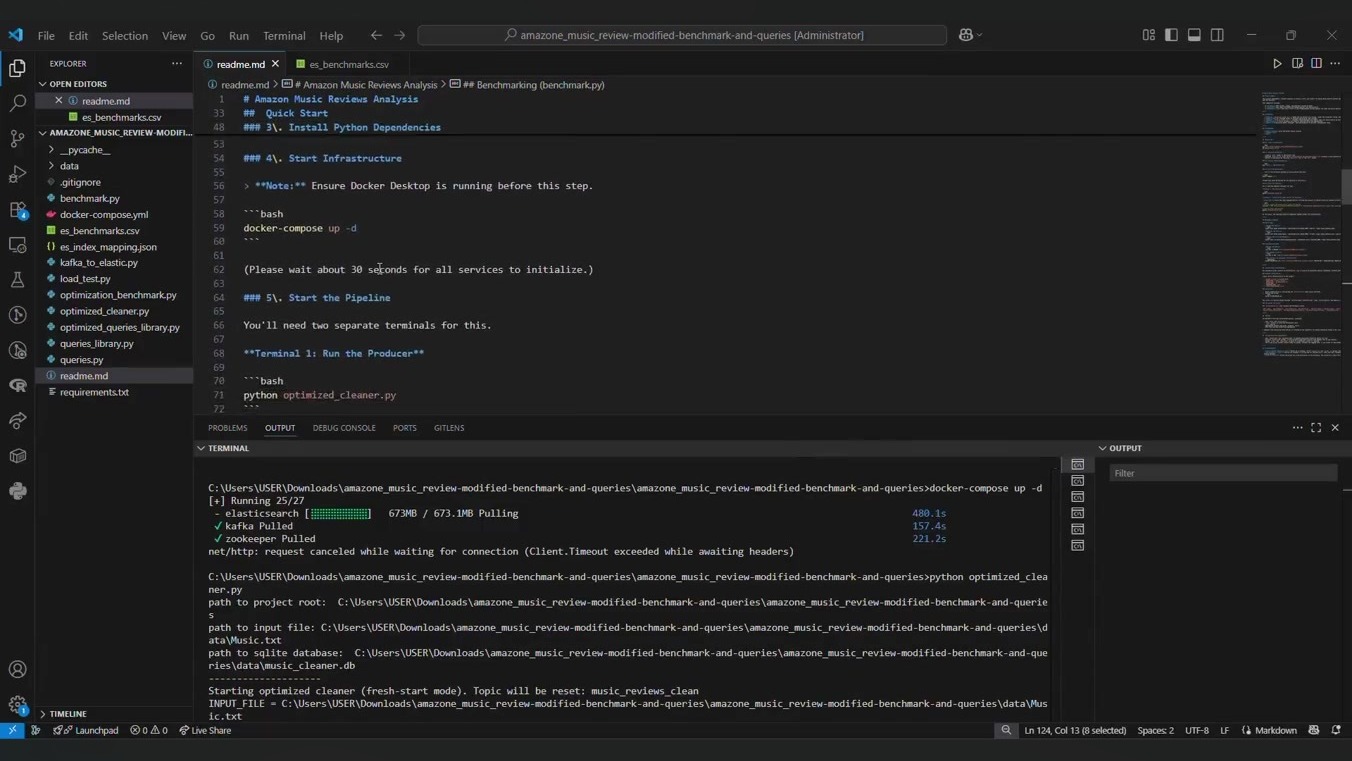
Task: Collapse the AMAZONE_MUSIC_REVIEW project folder
Action: 114,132
